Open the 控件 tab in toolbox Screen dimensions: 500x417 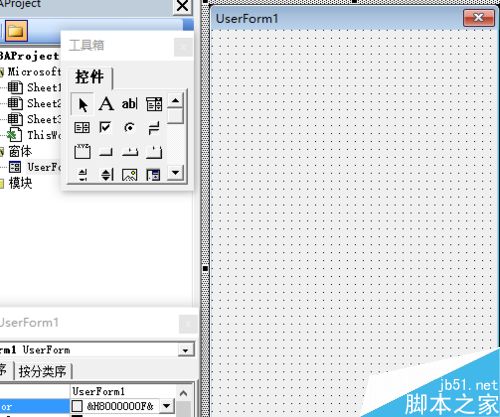[89, 77]
